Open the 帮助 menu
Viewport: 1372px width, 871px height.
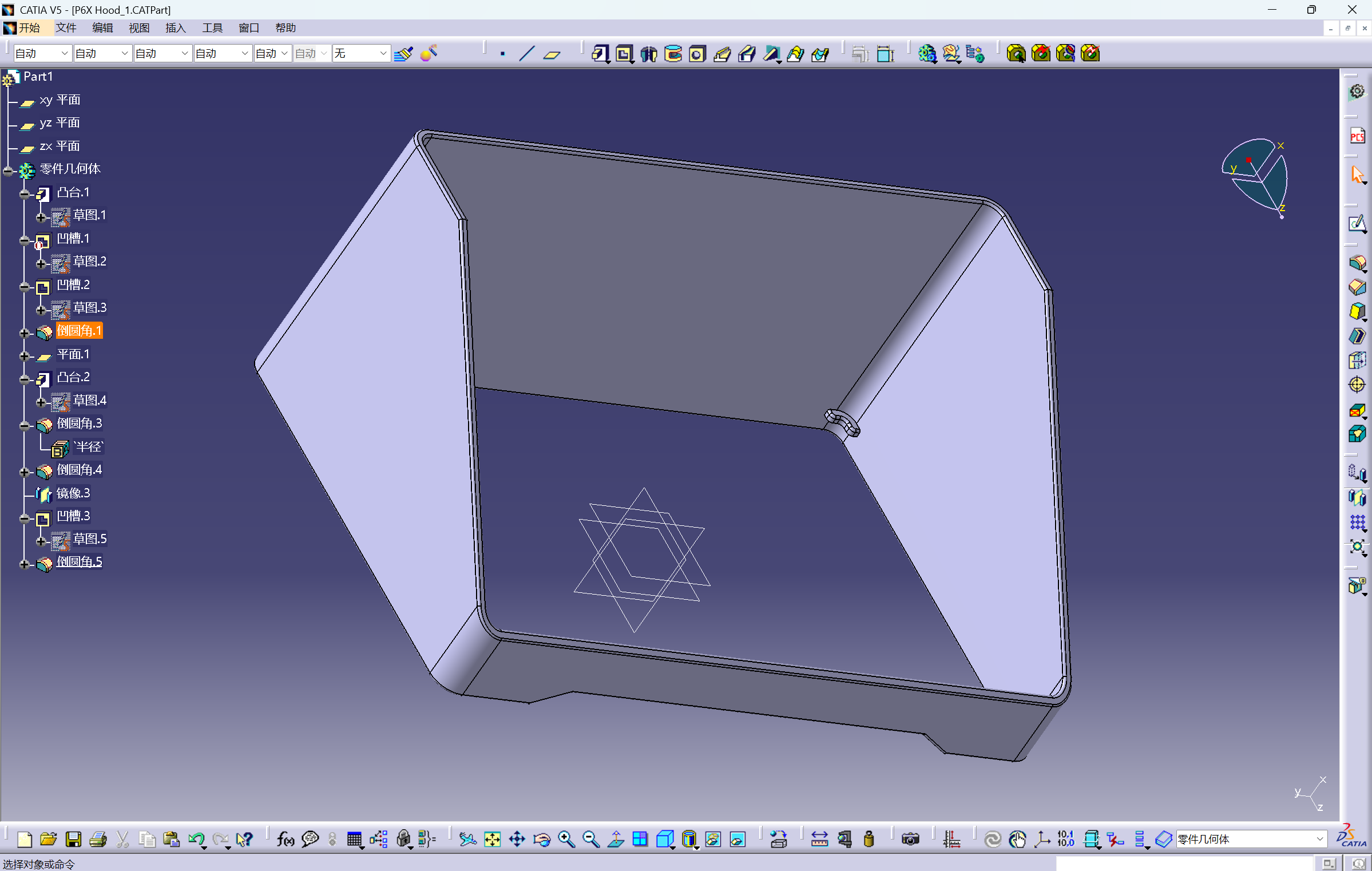pyautogui.click(x=285, y=28)
